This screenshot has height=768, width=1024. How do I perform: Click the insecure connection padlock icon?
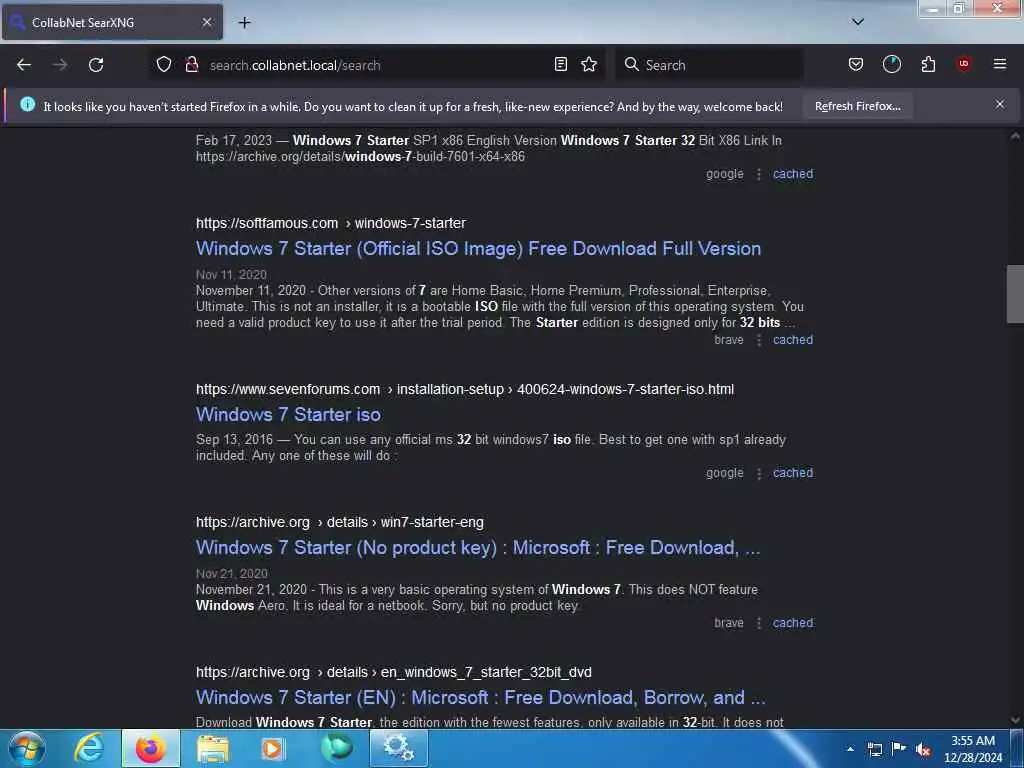coord(191,65)
